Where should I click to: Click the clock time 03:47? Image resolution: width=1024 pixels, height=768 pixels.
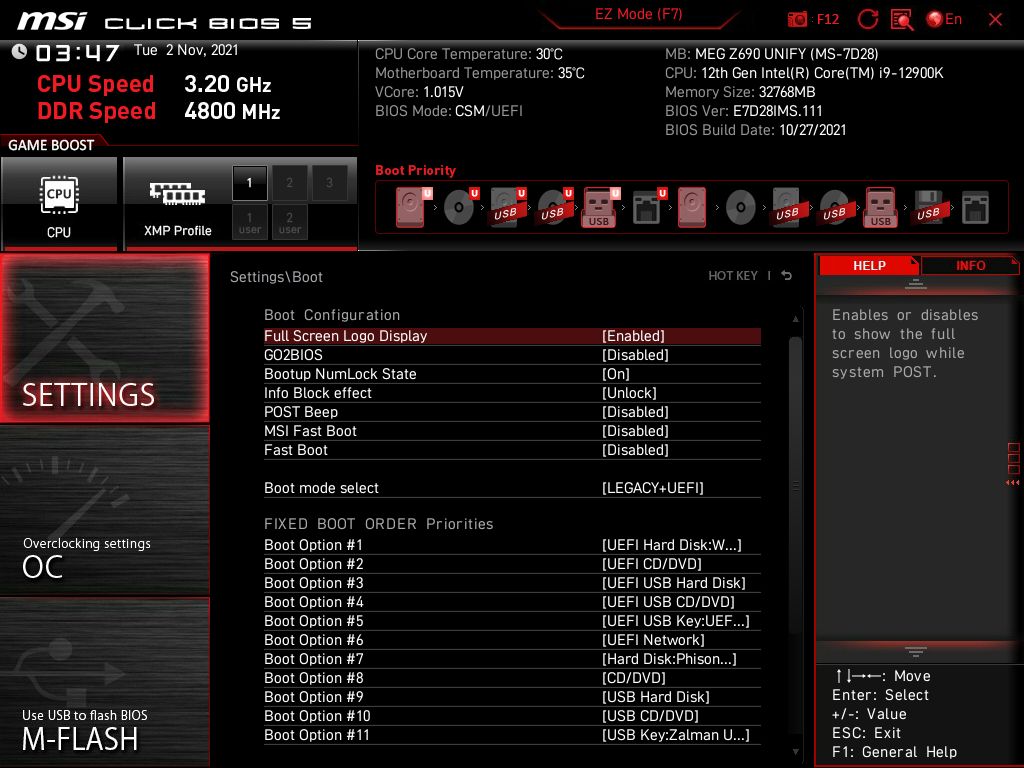[x=77, y=52]
